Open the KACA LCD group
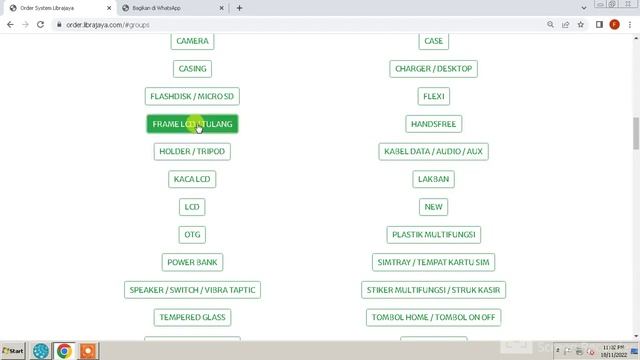This screenshot has width=640, height=360. click(x=192, y=179)
